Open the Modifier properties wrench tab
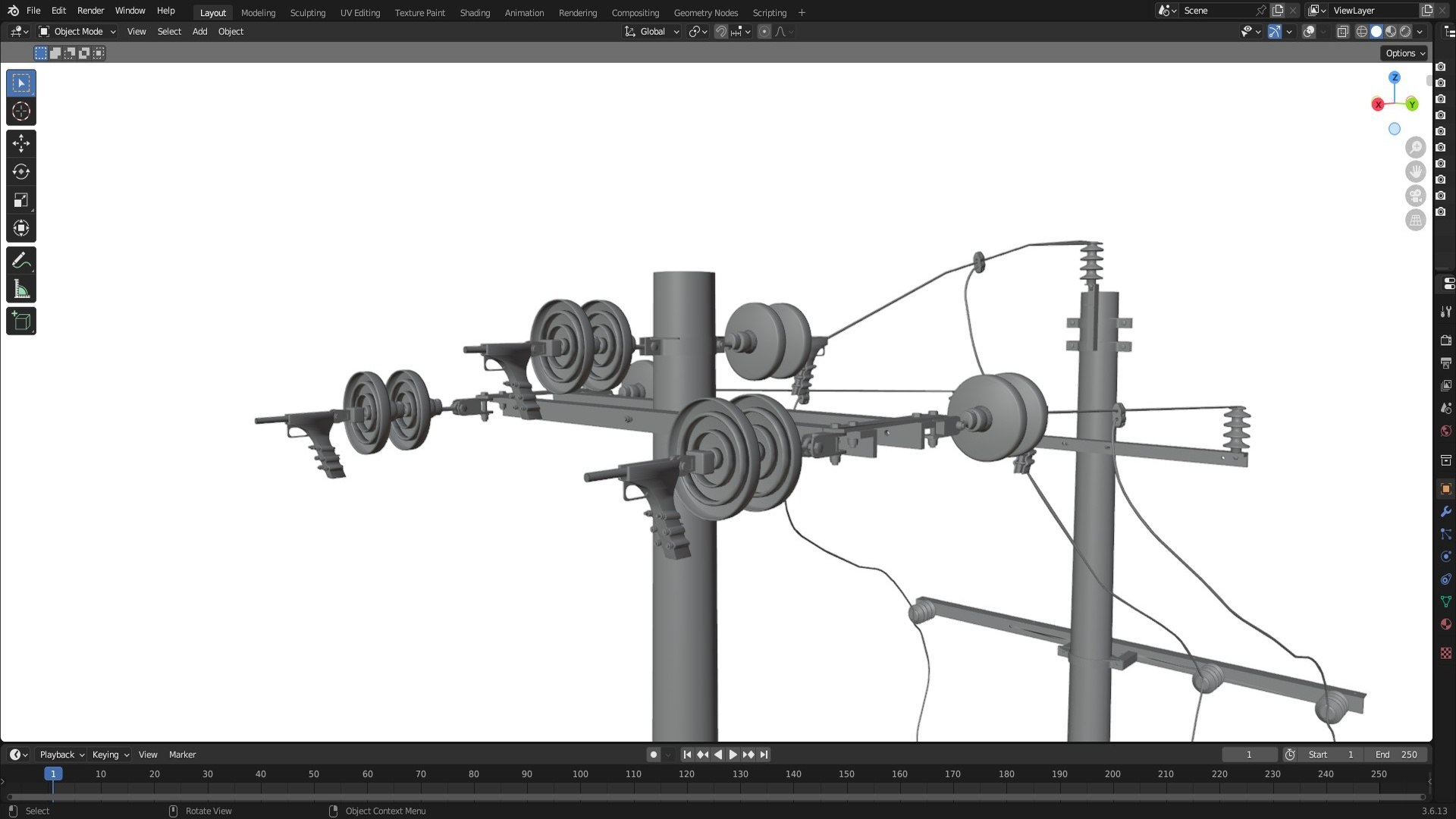The height and width of the screenshot is (819, 1456). [1445, 512]
